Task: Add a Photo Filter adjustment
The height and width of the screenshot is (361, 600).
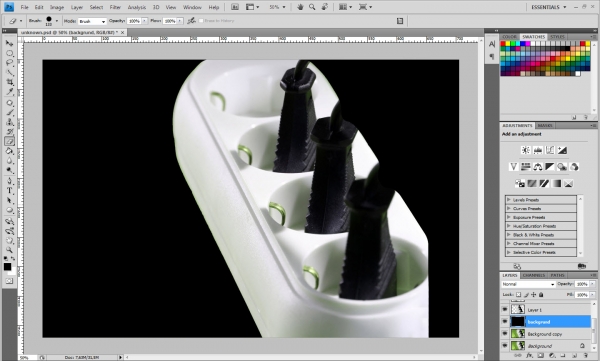Action: coord(562,167)
